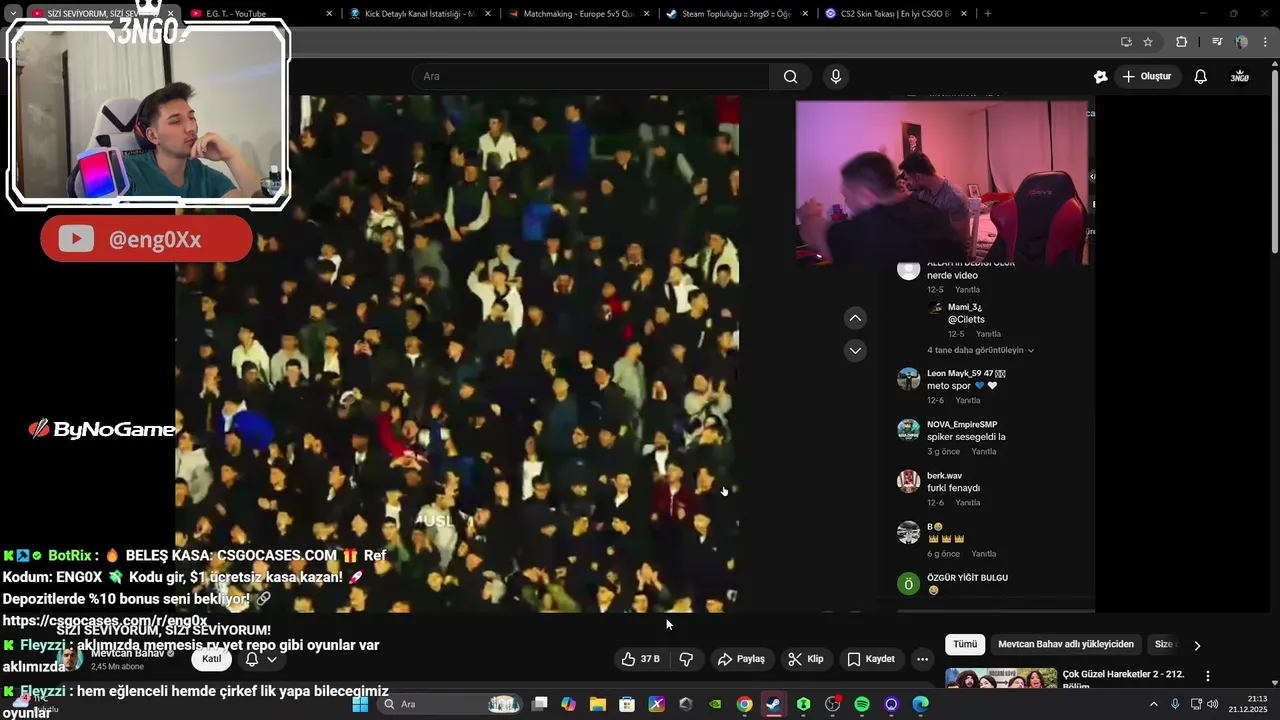Go to next short with down arrow
Viewport: 1280px width, 720px height.
tap(855, 350)
